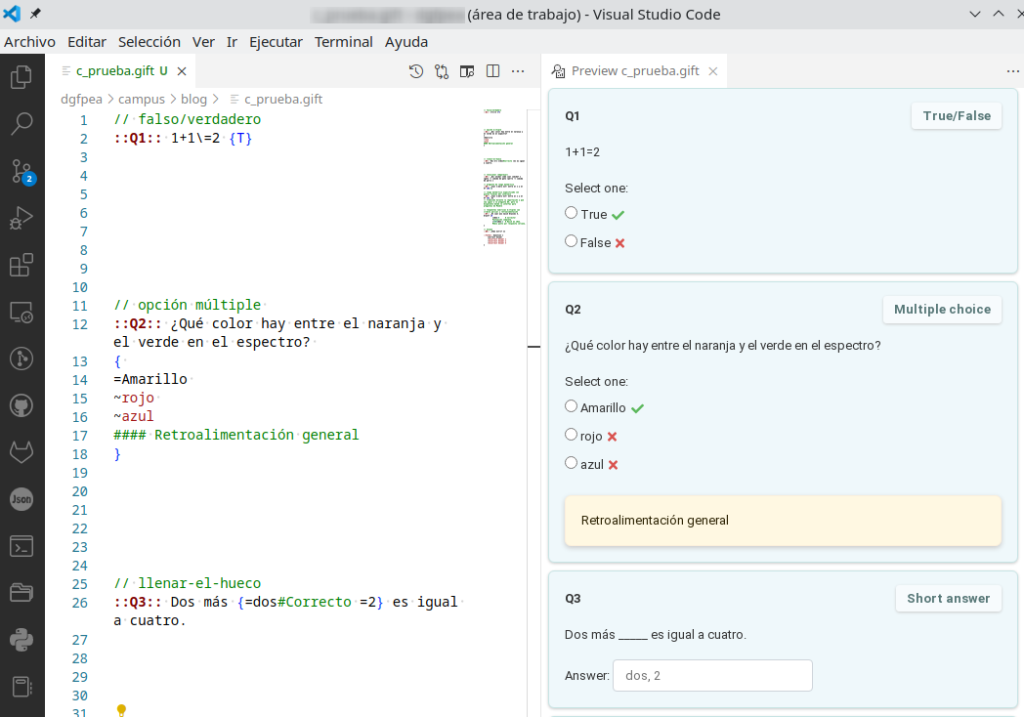Close the c_prueba.gift editor tab
1024x717 pixels.
tap(182, 71)
